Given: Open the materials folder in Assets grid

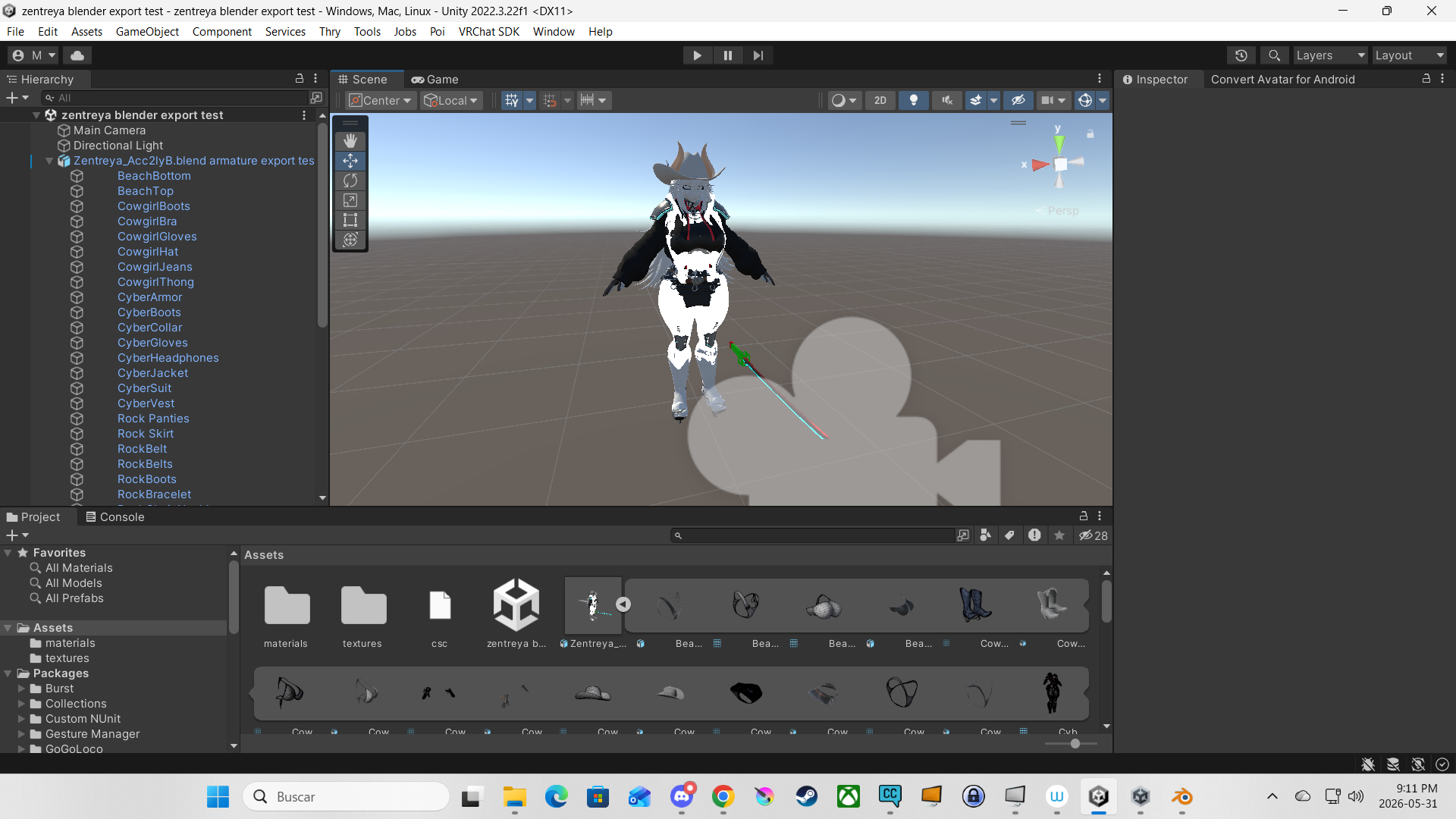Looking at the screenshot, I should coord(286,613).
